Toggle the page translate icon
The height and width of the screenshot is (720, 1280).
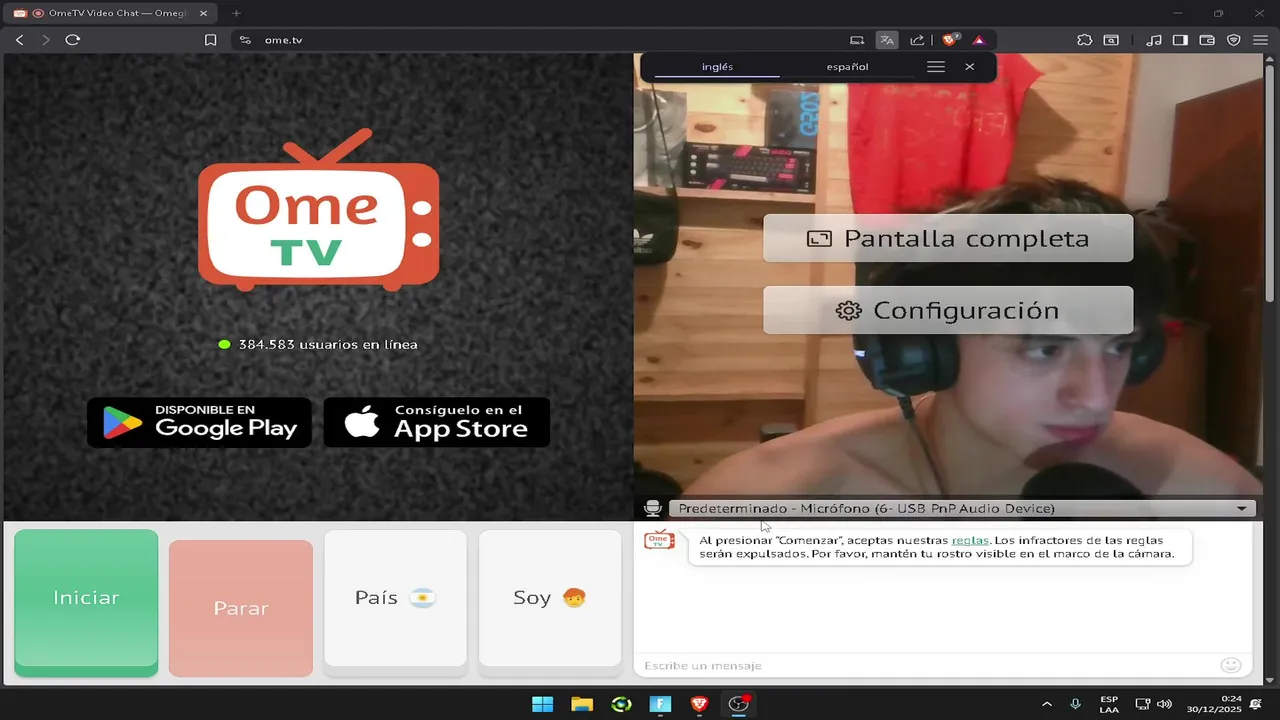coord(887,40)
